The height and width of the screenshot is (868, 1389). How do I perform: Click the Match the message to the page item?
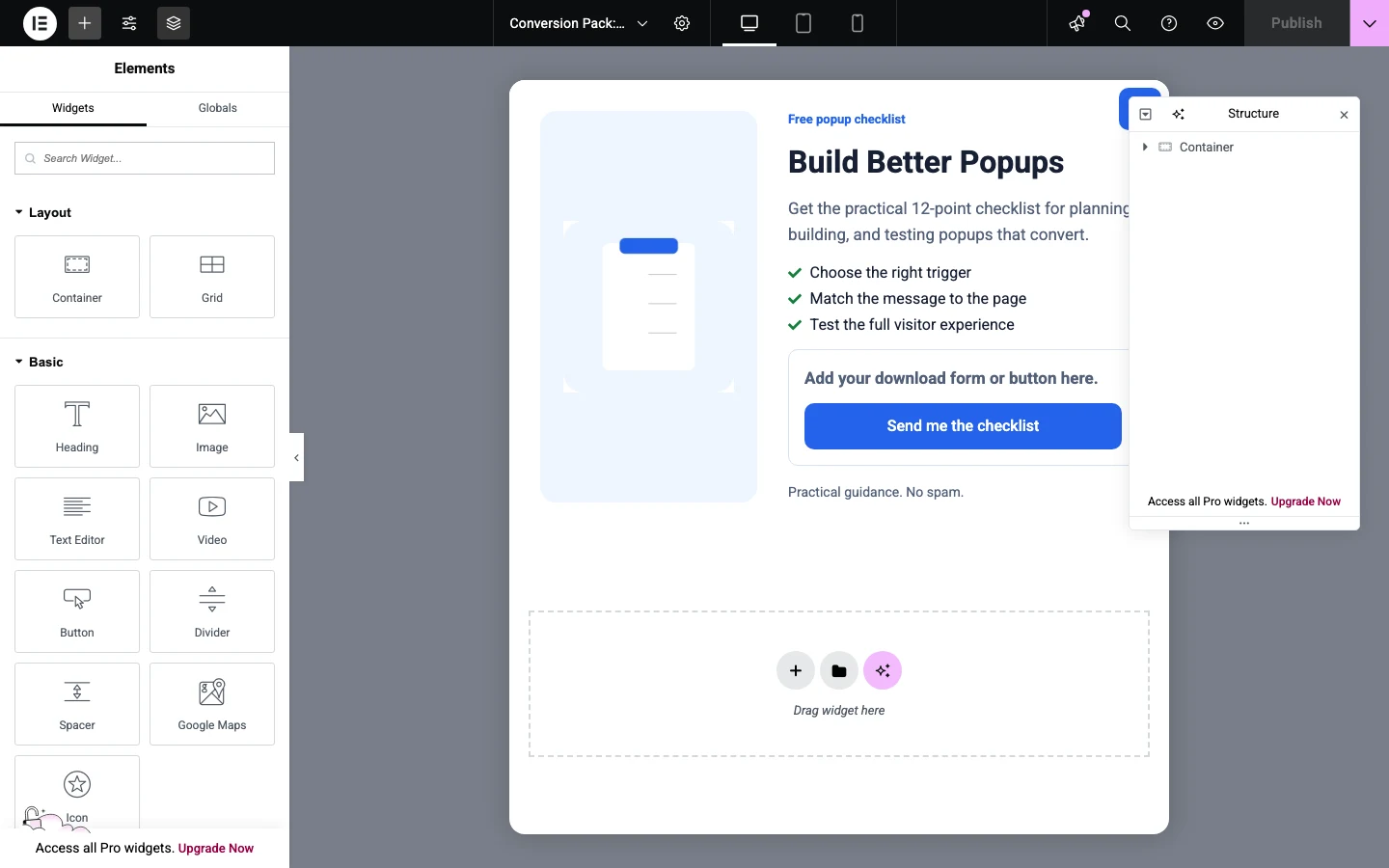coord(908,299)
